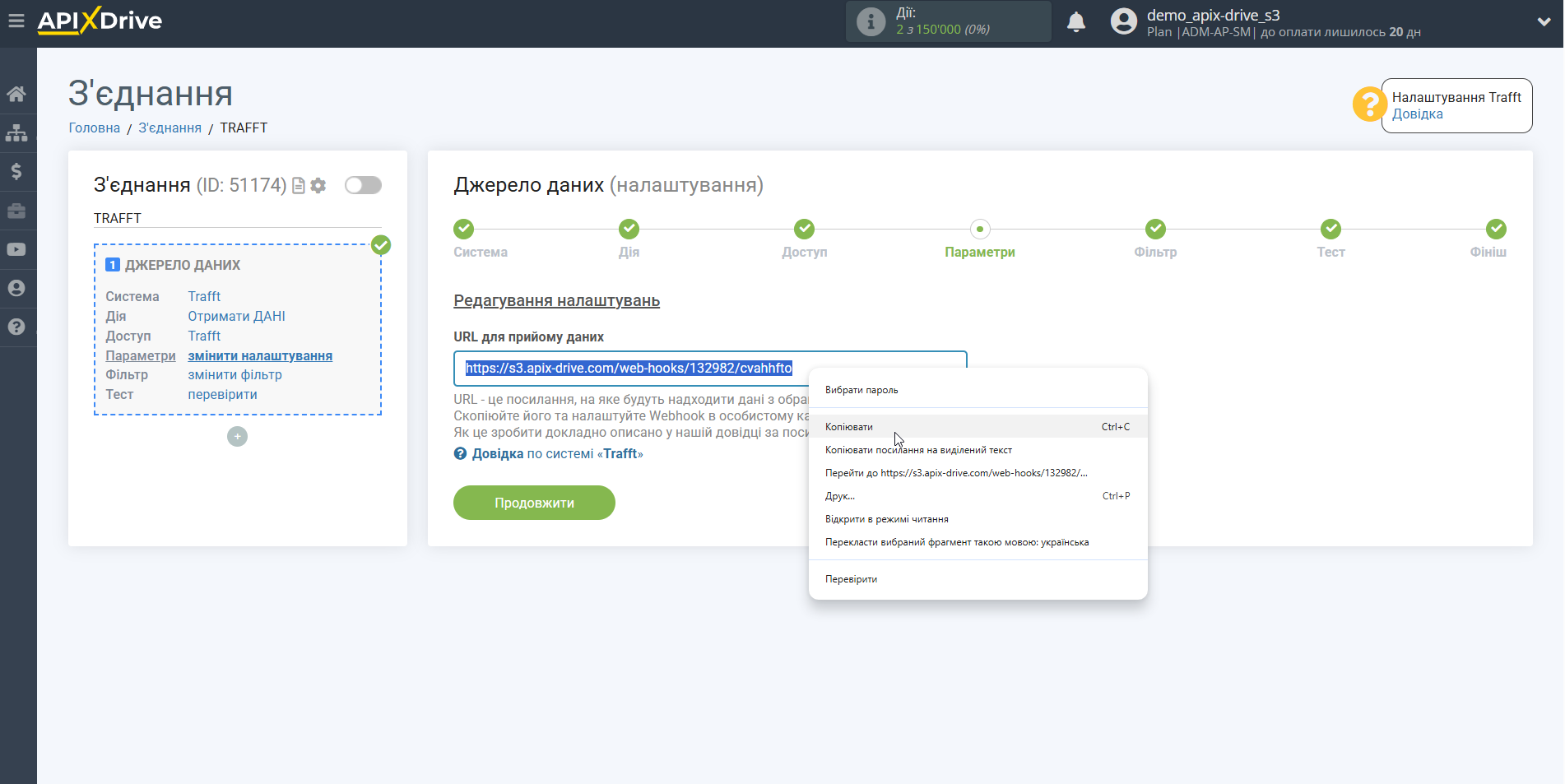1565x784 pixels.
Task: Choose Друк... in context menu
Action: pos(978,496)
